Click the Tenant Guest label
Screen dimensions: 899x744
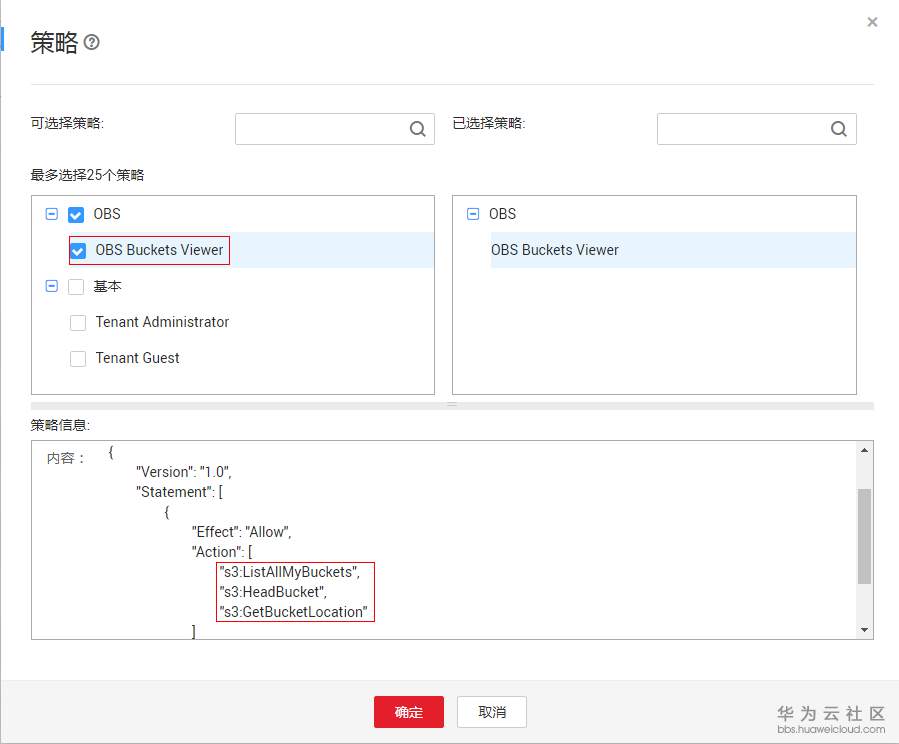click(x=138, y=358)
